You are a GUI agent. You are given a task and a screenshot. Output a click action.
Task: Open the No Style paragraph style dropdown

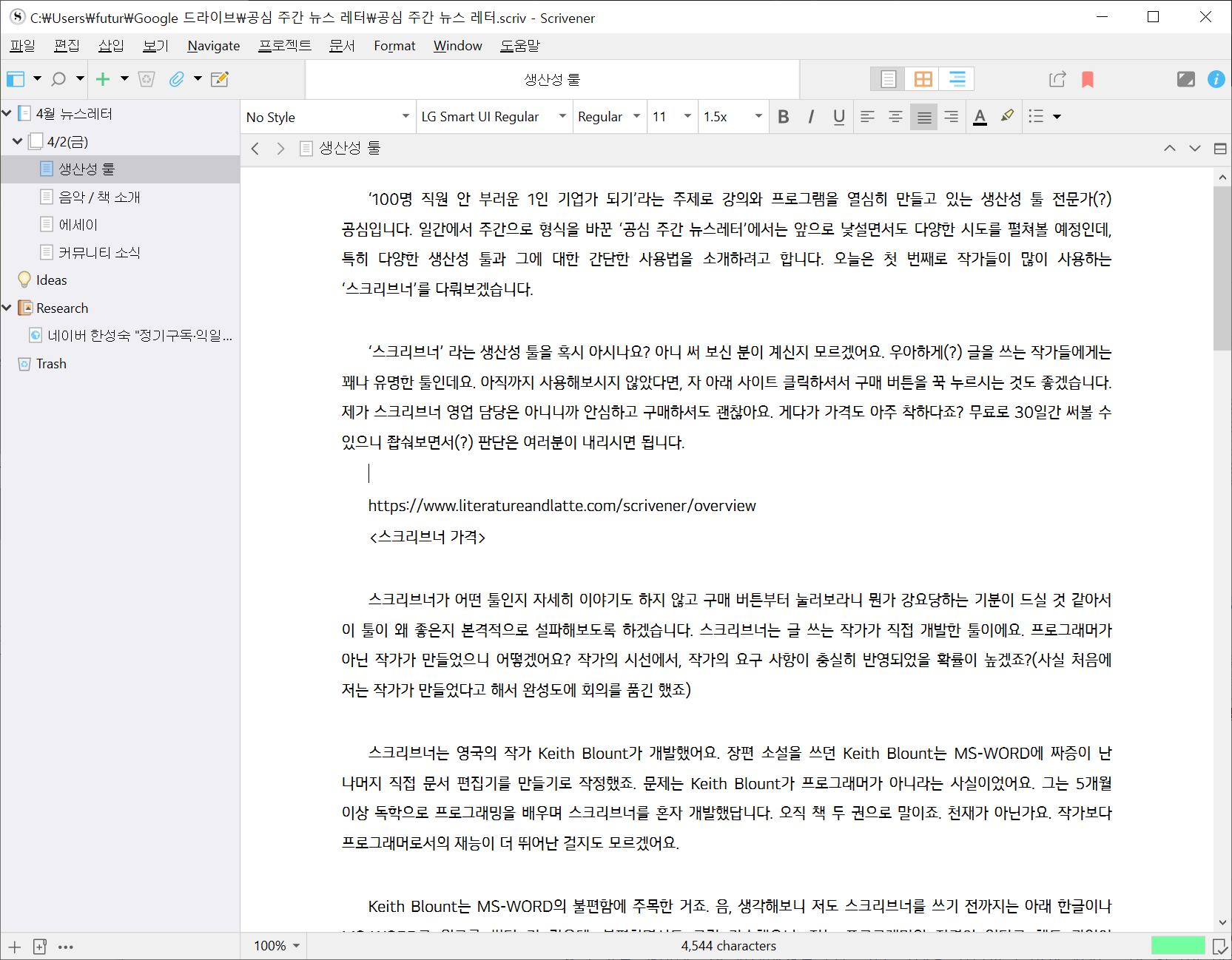click(328, 117)
